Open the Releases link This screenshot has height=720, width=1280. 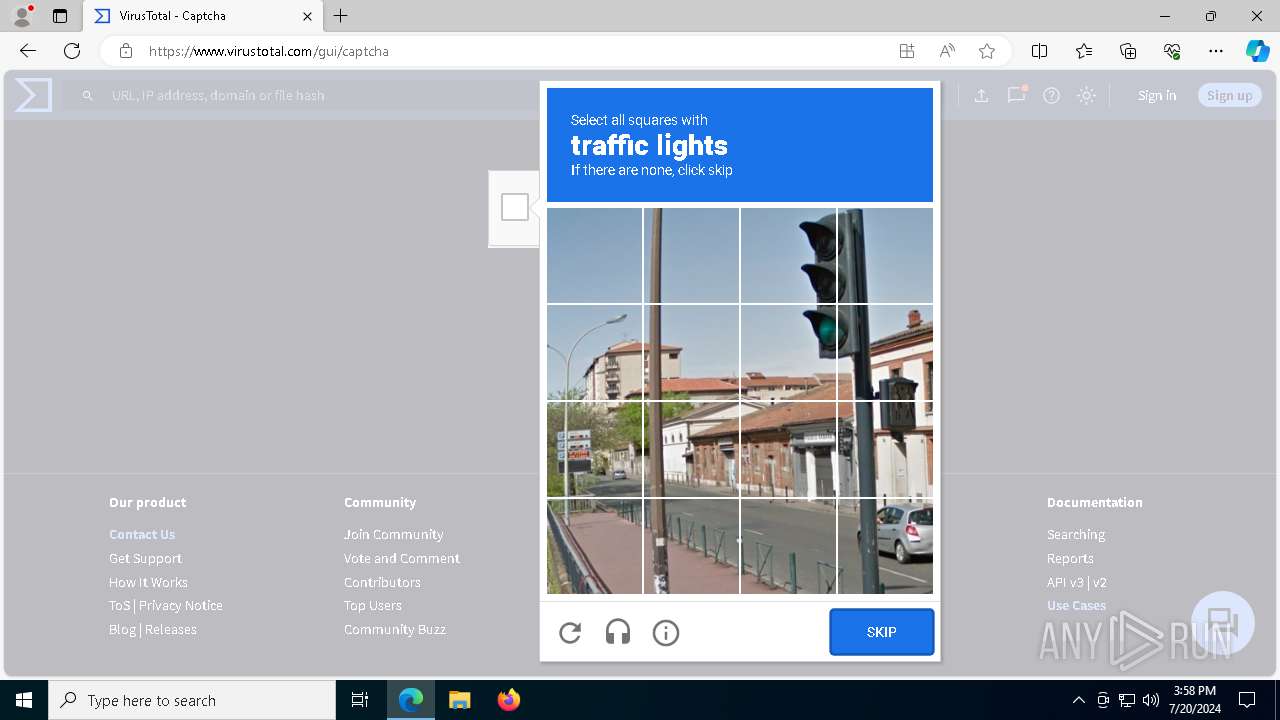click(171, 629)
